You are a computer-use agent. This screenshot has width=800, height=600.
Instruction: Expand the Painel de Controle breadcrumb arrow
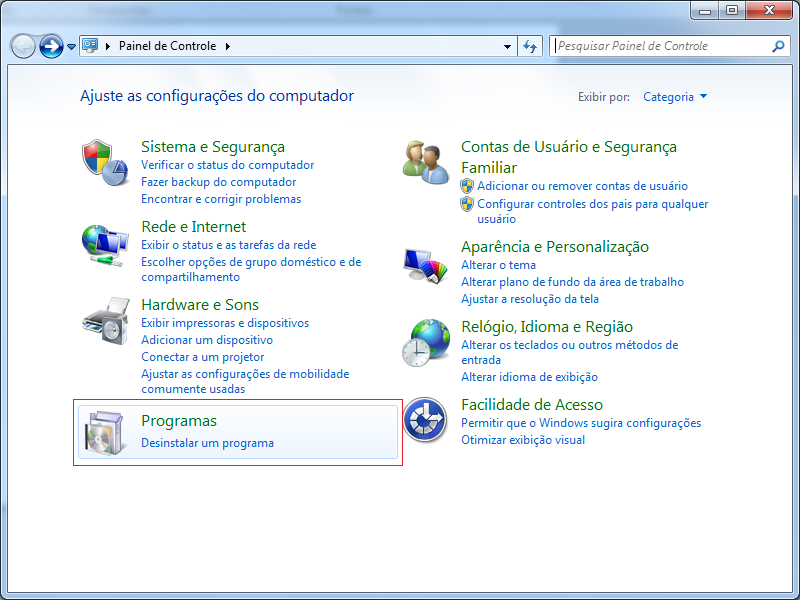(x=228, y=46)
